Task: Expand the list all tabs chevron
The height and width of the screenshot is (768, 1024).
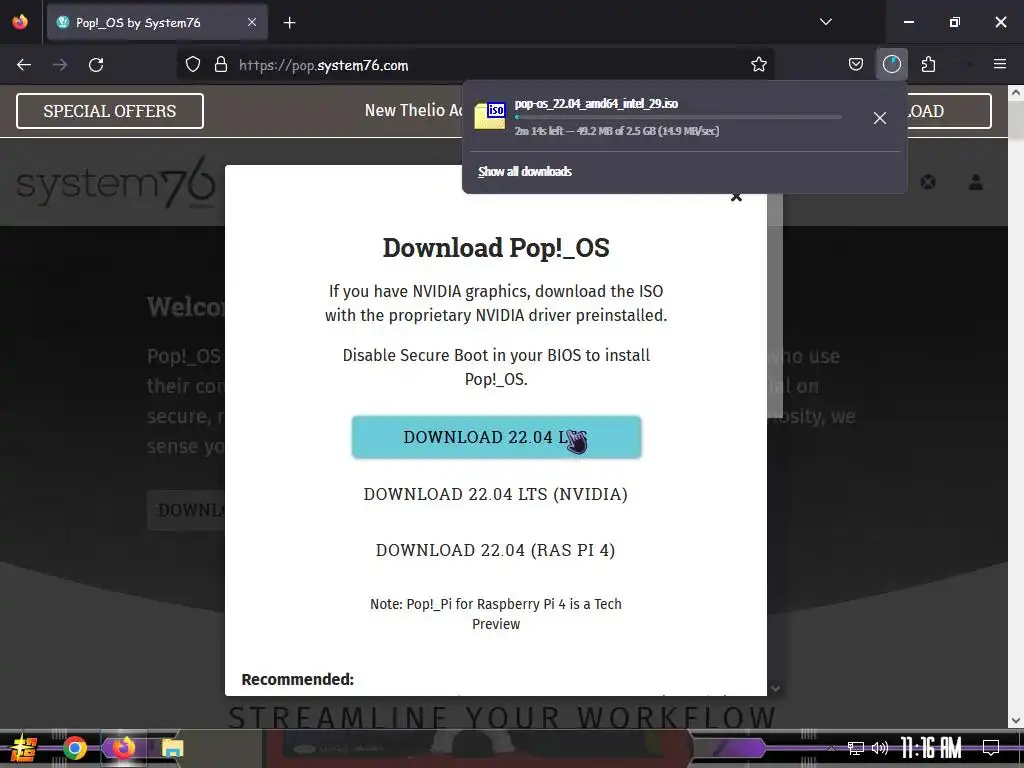Action: pyautogui.click(x=825, y=22)
